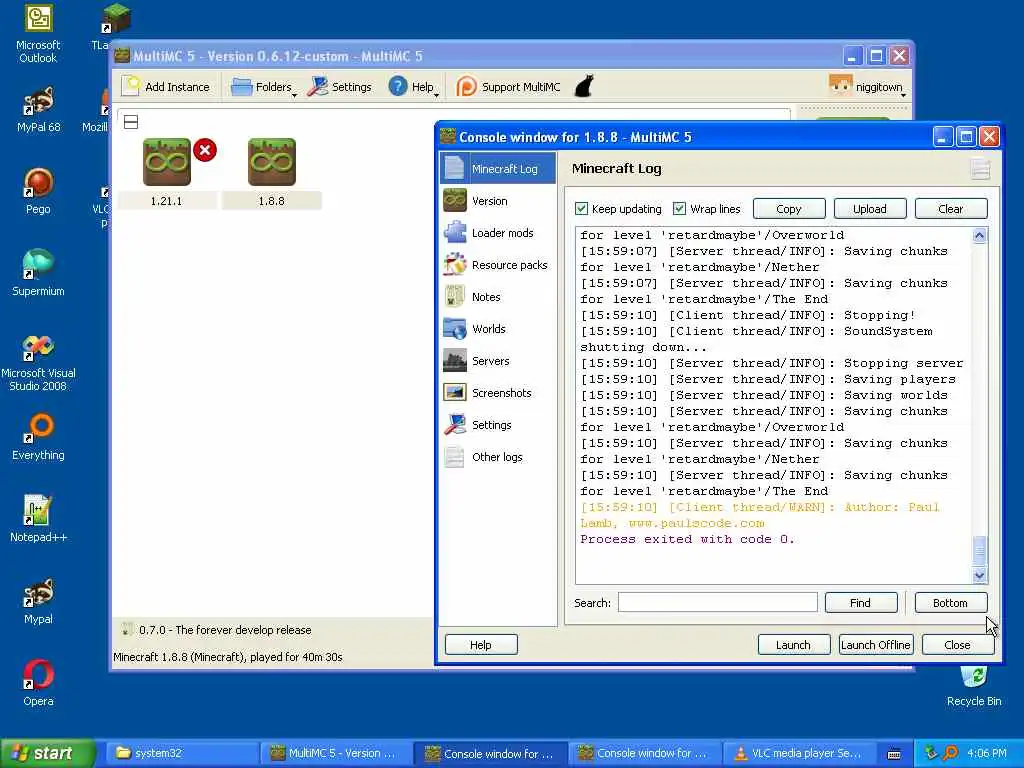Click the Close button in console footer
The image size is (1024, 768).
[x=957, y=645]
